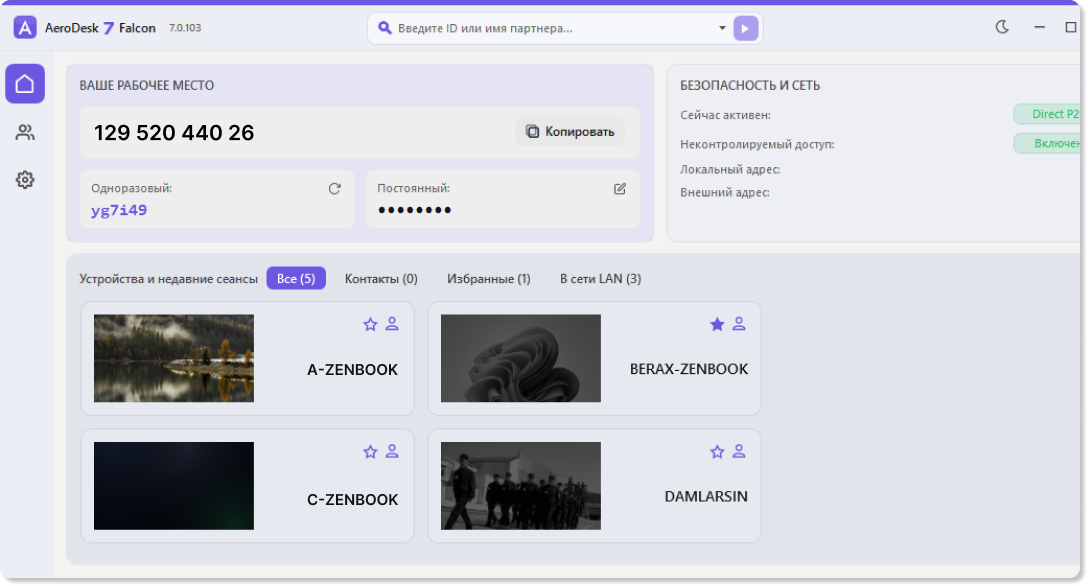Click the search magnifier icon
Image resolution: width=1088 pixels, height=586 pixels.
coord(384,28)
